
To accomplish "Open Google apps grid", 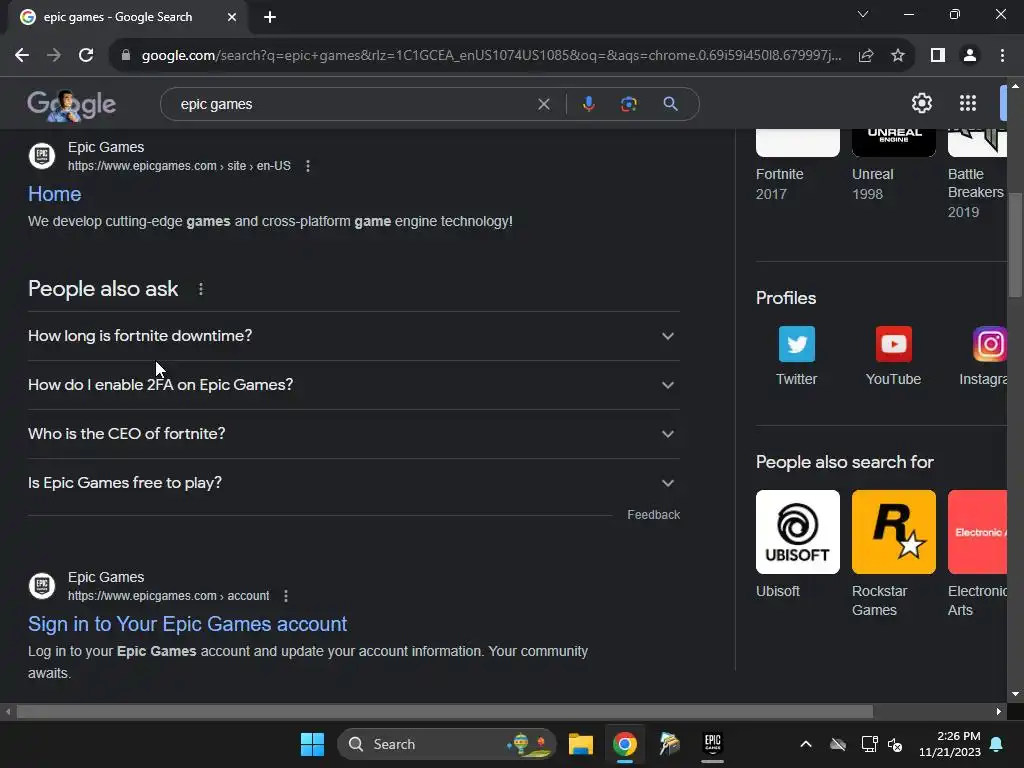I will tap(968, 103).
